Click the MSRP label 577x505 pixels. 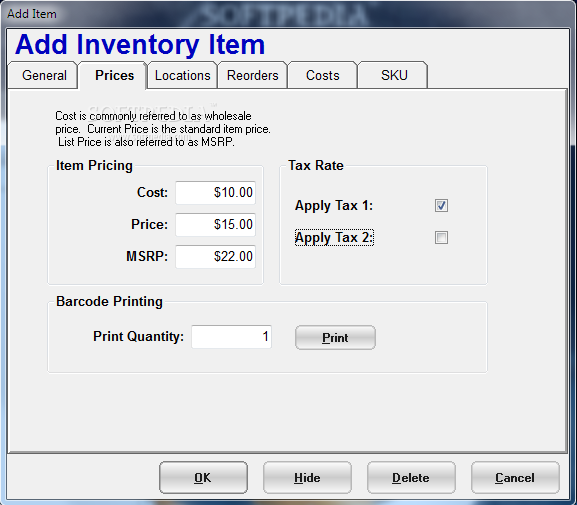click(147, 257)
